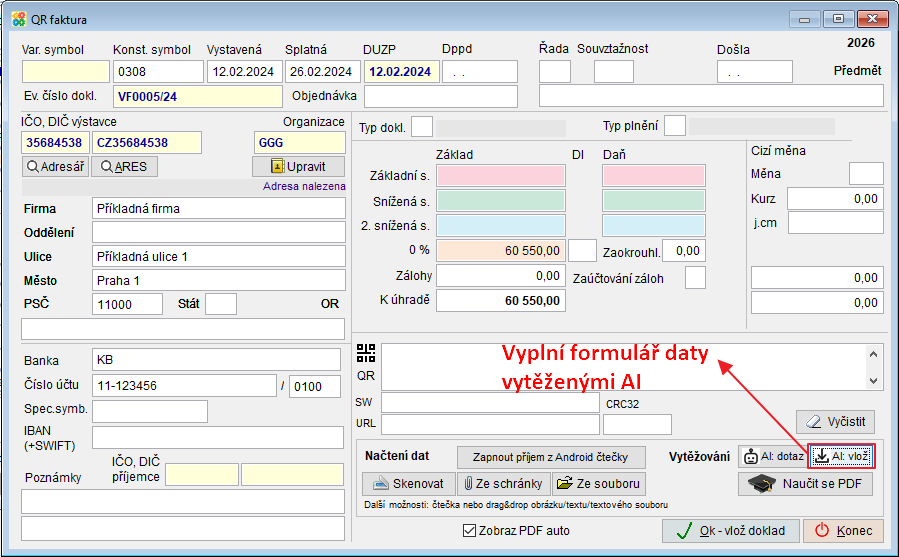Click the Zaokrouhl. field

[683, 251]
